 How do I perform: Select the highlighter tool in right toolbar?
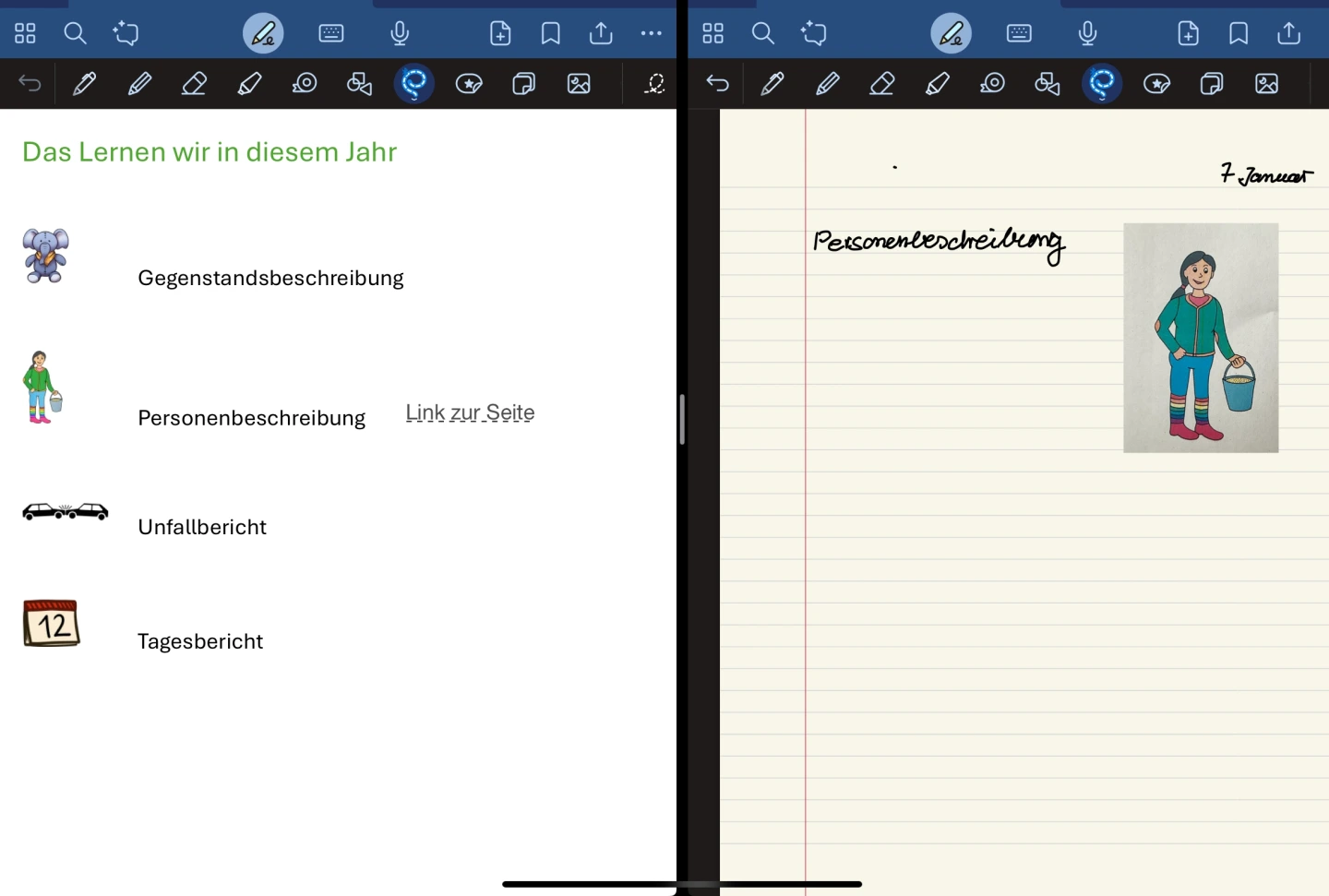tap(937, 84)
